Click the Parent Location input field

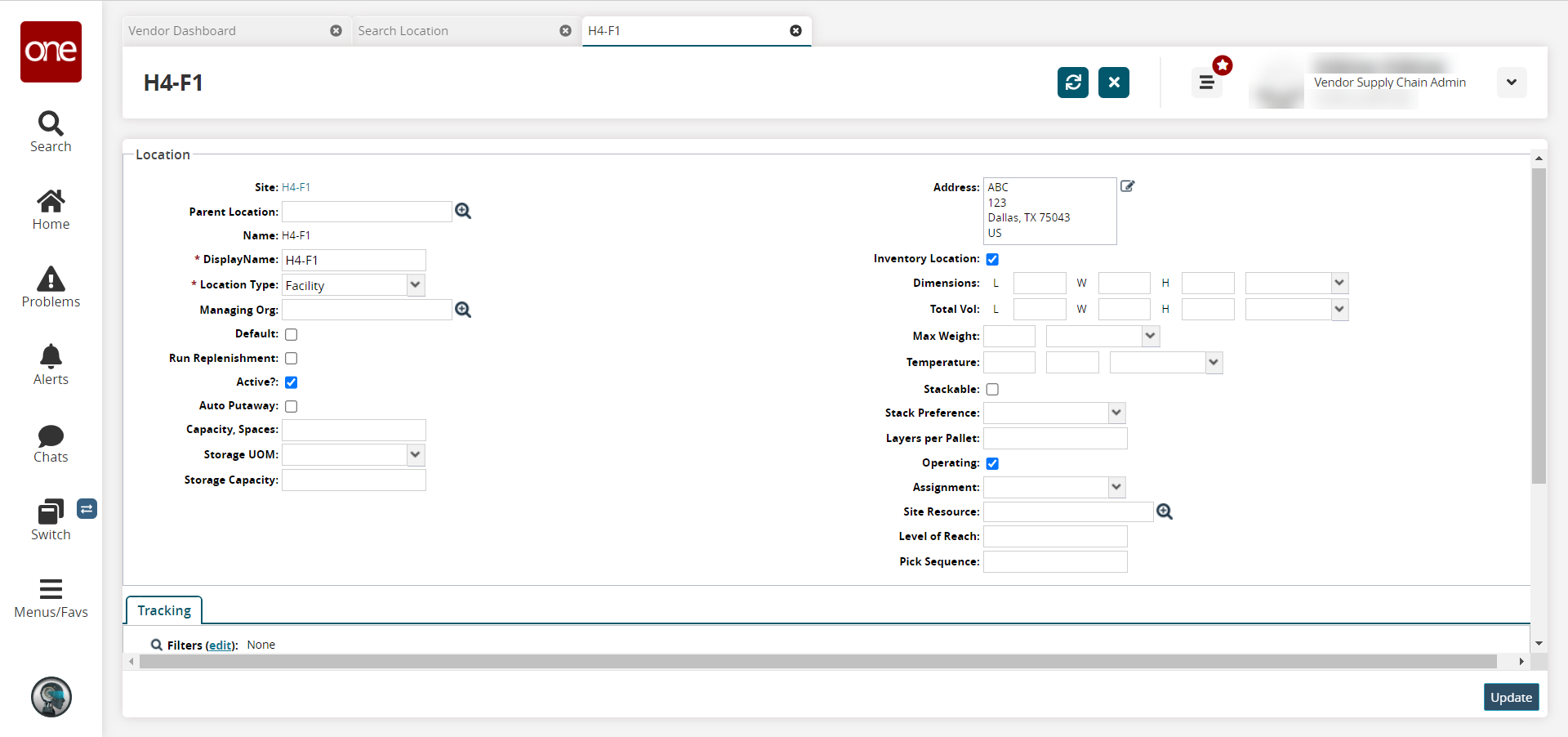(367, 212)
